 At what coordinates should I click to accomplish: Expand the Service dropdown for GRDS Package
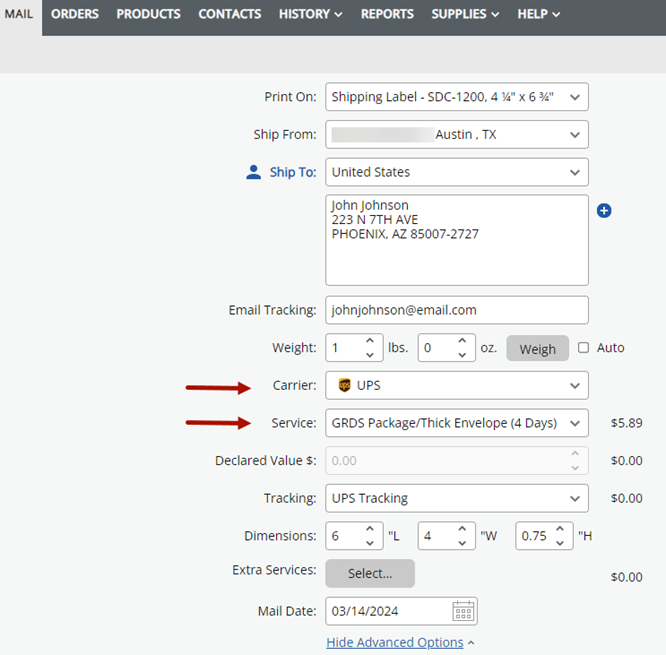457,423
